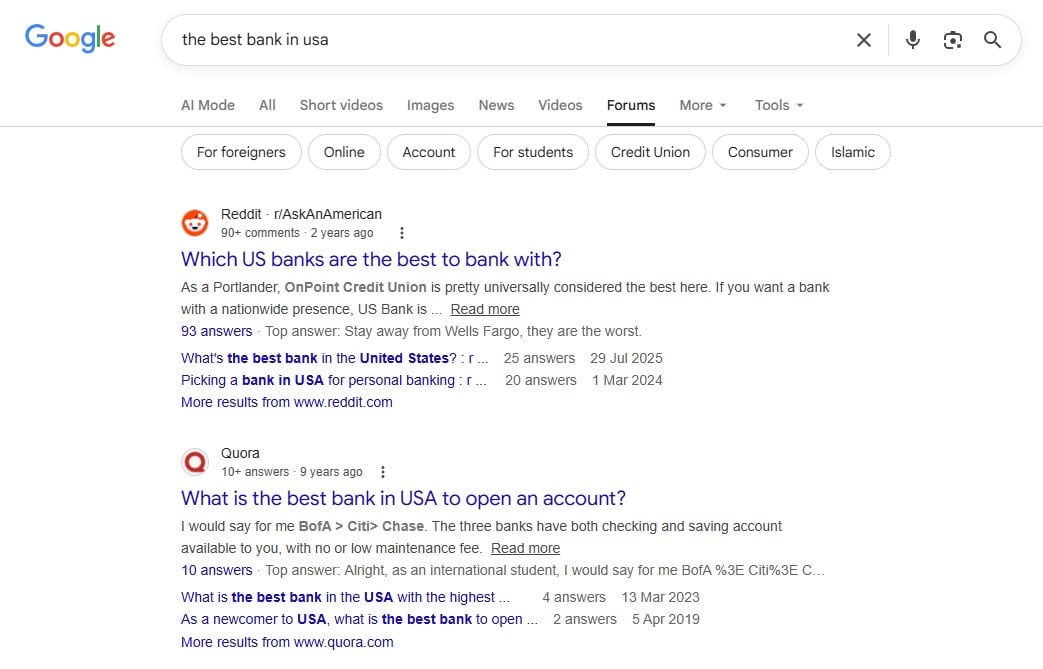Switch to the News tab

pos(496,105)
